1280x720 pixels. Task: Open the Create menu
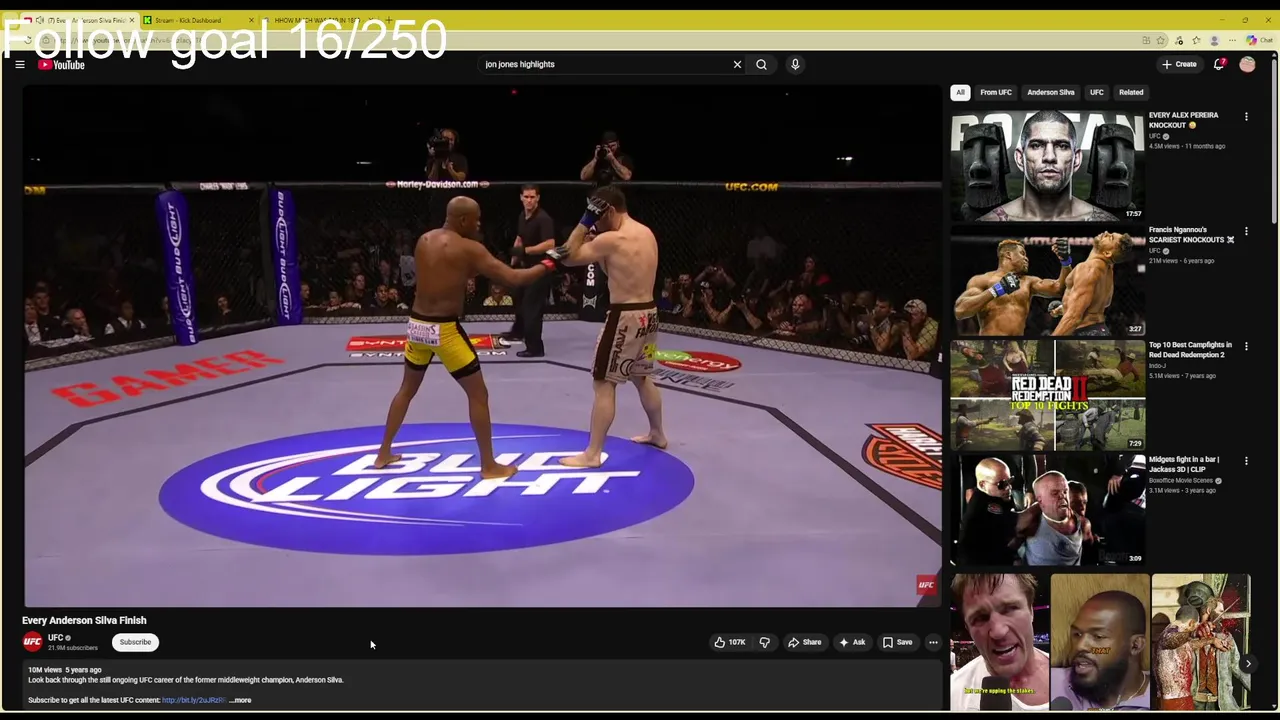coord(1179,64)
